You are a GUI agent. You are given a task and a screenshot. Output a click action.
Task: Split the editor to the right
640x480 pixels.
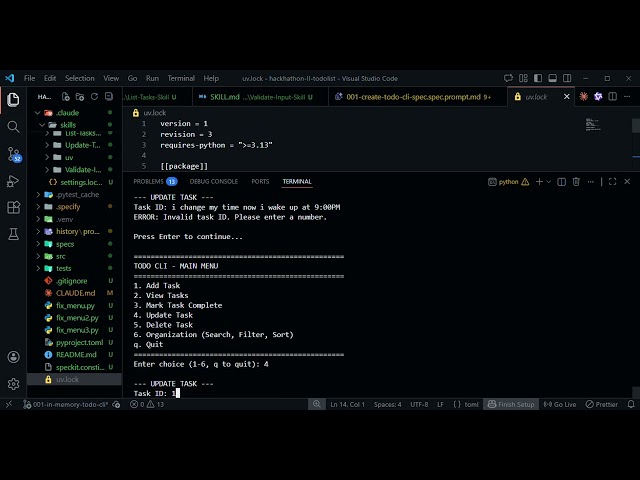(x=613, y=97)
